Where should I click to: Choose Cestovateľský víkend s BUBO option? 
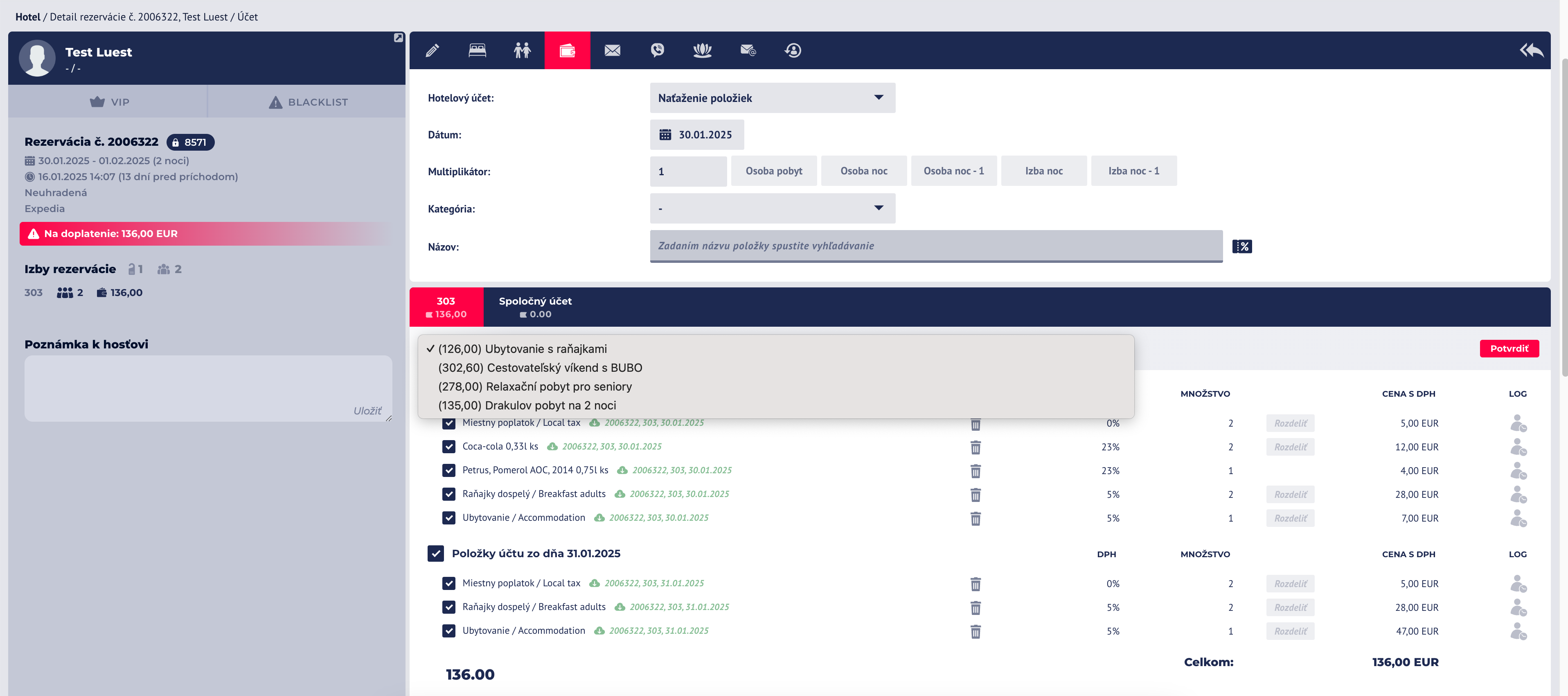540,368
